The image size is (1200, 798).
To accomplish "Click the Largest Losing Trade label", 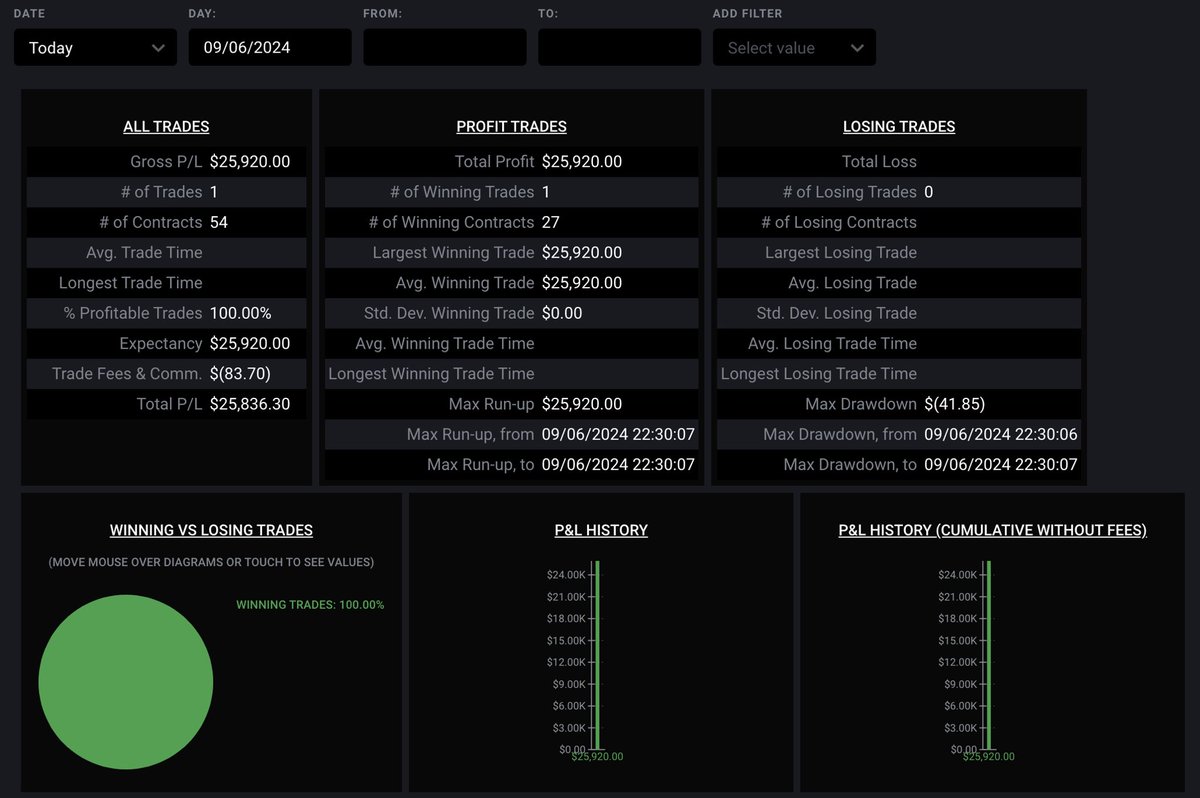I will 841,252.
